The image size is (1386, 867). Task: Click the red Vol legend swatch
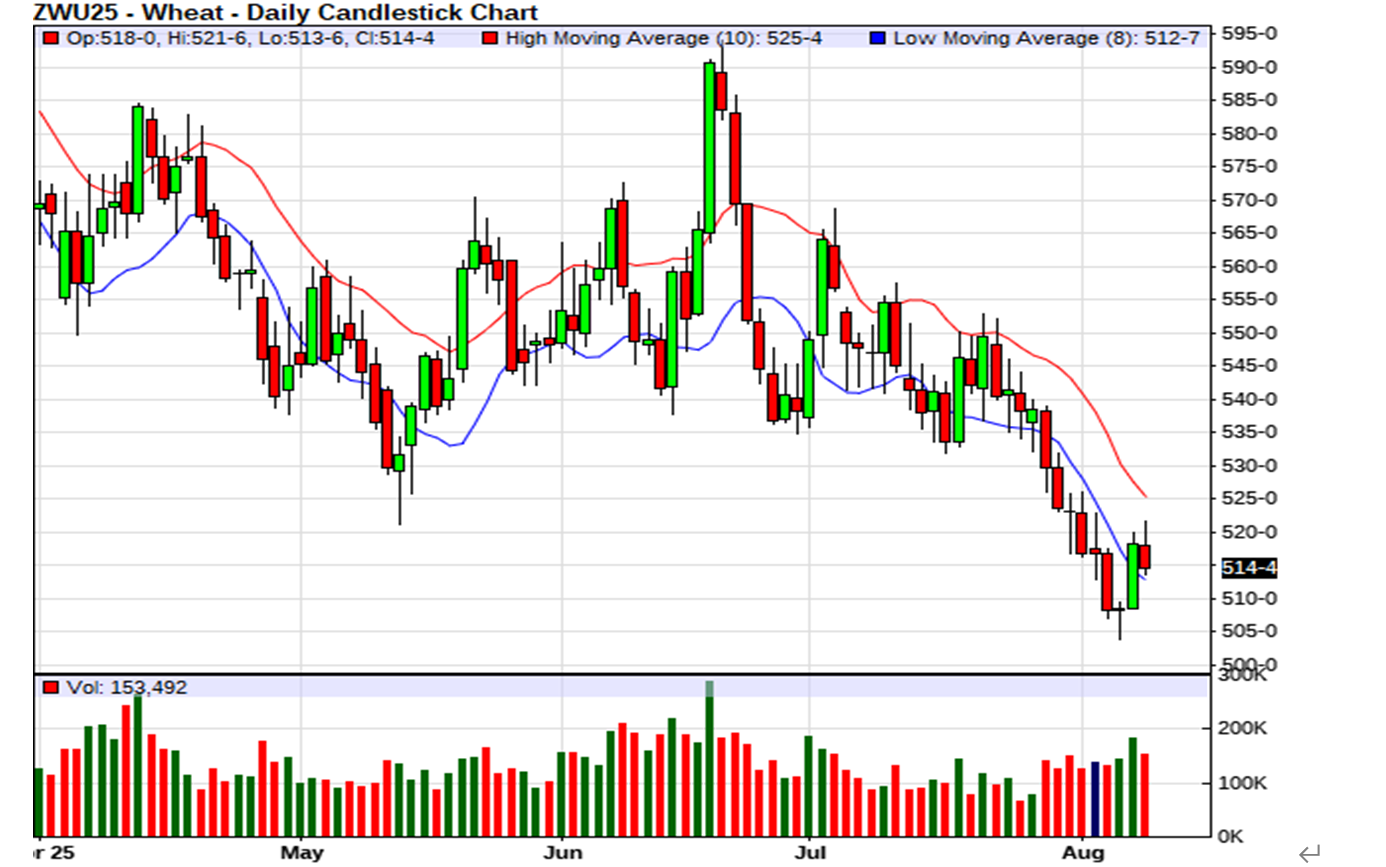click(x=49, y=687)
